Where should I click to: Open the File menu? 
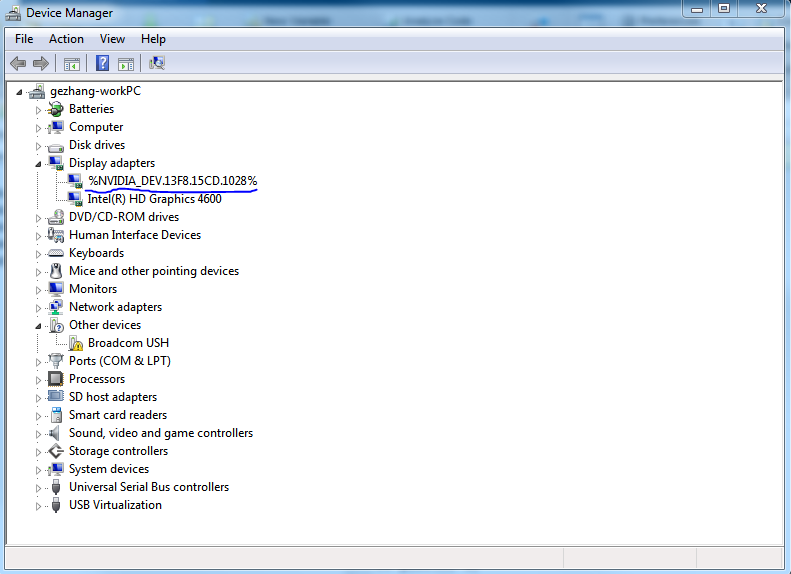(x=24, y=39)
